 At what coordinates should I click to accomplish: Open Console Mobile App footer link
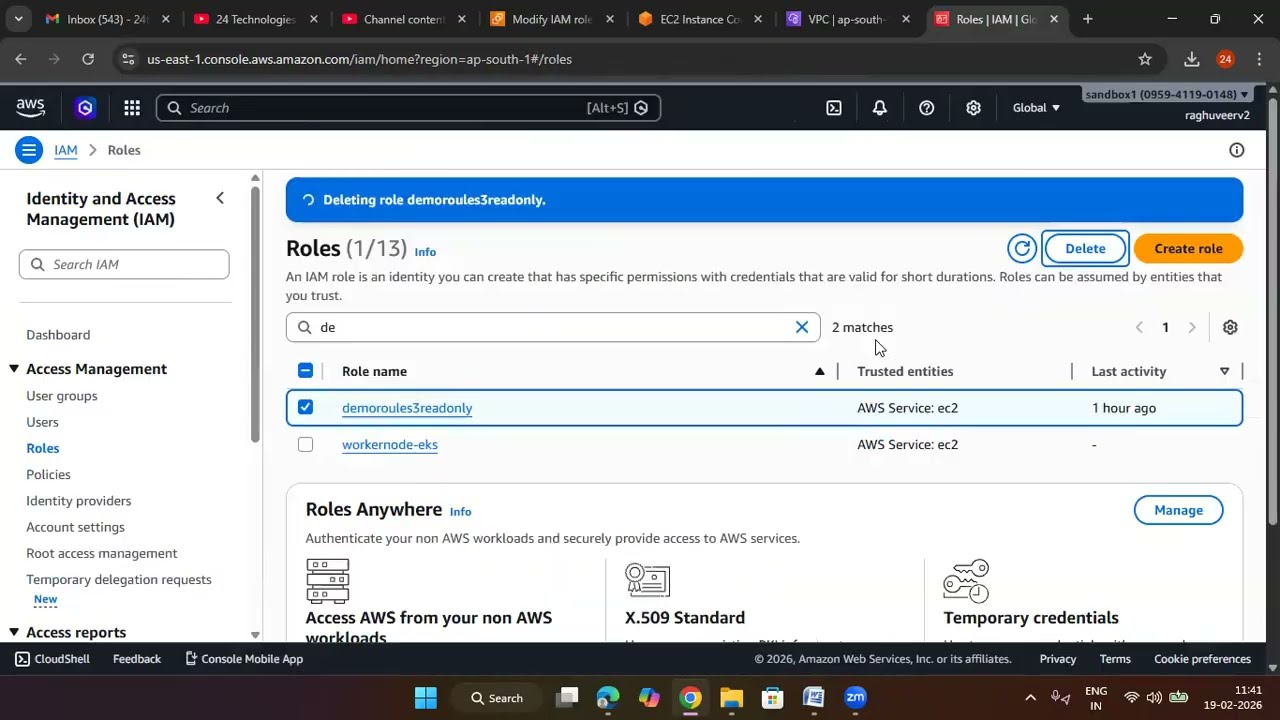click(244, 659)
